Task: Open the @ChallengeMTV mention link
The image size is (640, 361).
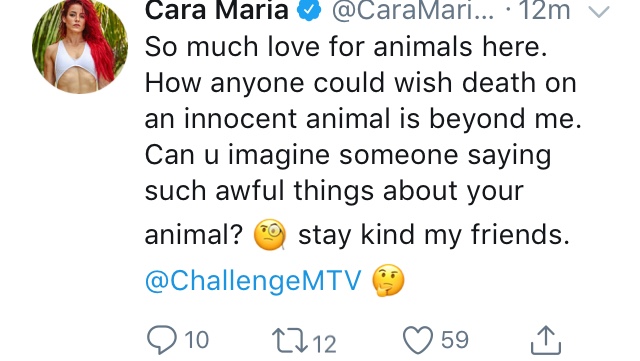Action: tap(253, 281)
